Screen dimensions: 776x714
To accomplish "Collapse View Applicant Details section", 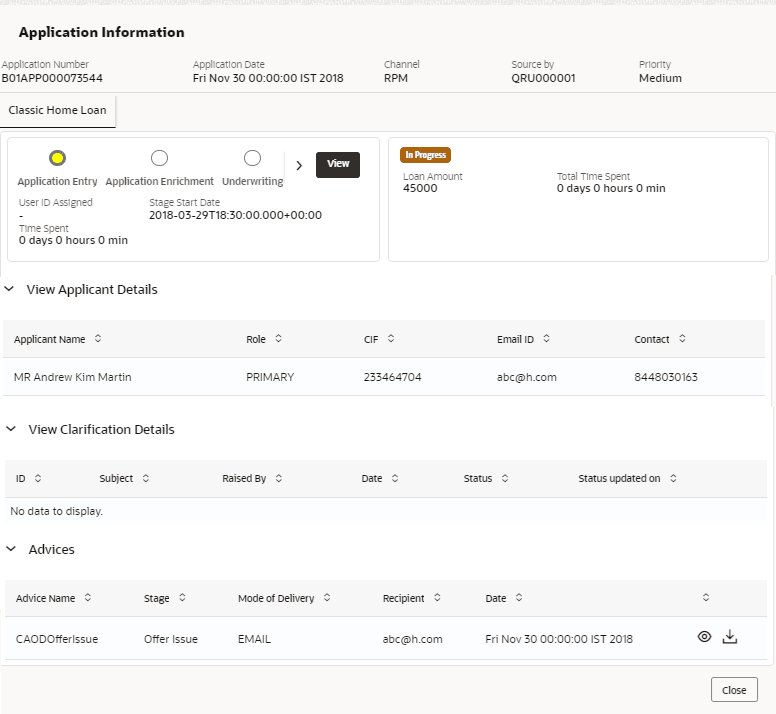I will tap(10, 289).
